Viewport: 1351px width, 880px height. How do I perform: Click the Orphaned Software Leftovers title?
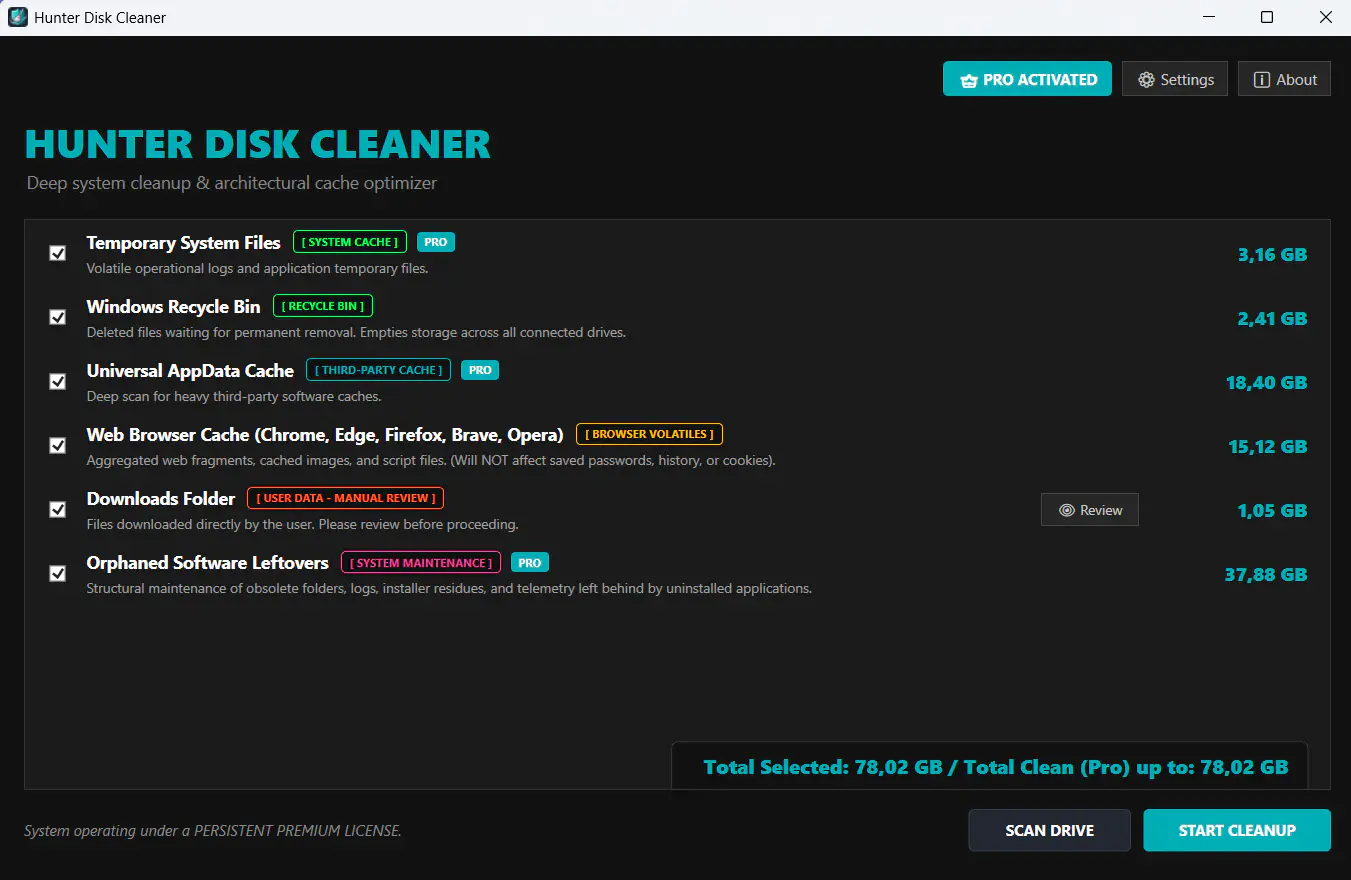[x=208, y=563]
